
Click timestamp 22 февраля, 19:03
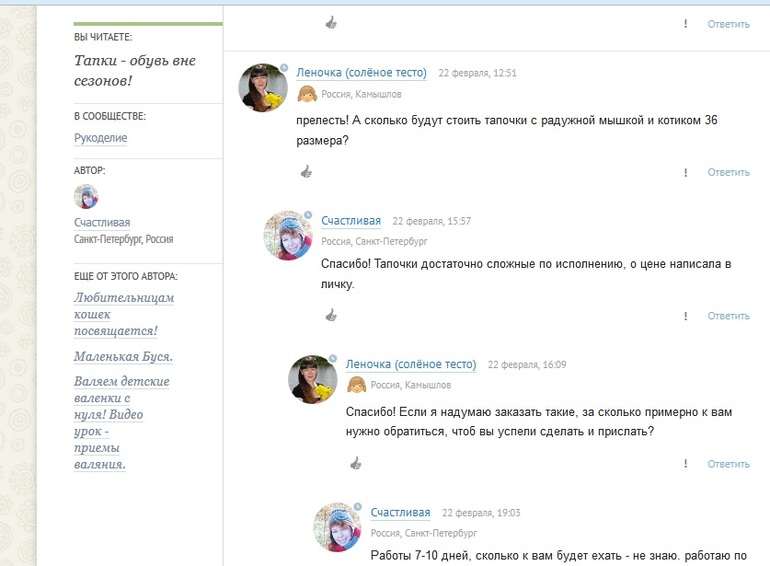tap(481, 513)
